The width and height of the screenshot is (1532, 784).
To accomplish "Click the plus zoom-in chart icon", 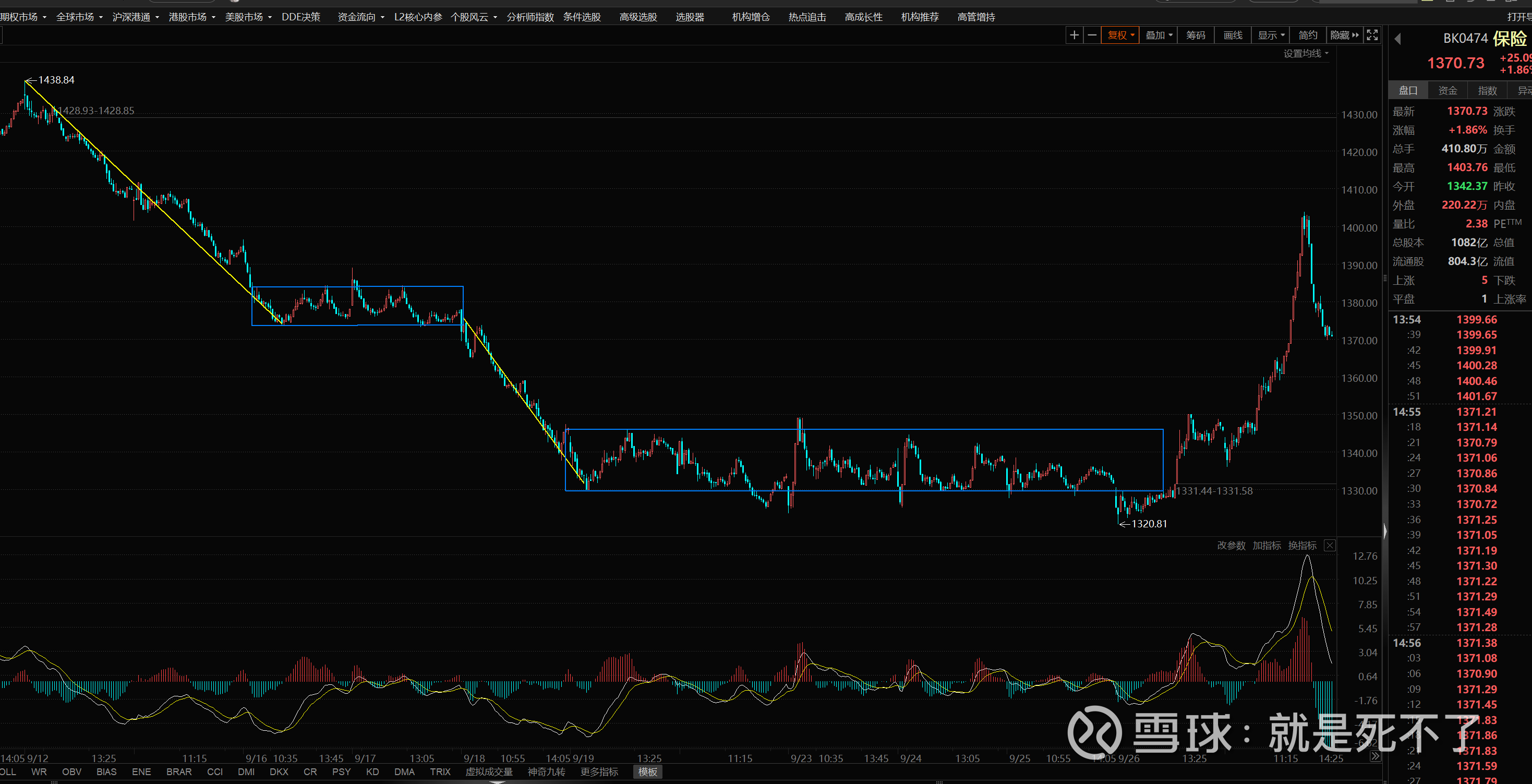I will pyautogui.click(x=1074, y=35).
